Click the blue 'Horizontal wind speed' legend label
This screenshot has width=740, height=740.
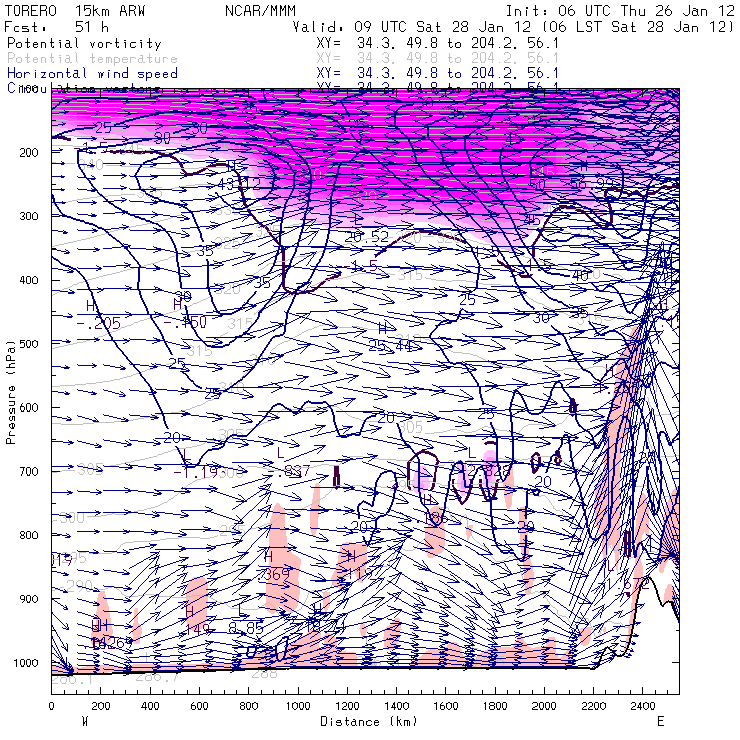coord(92,74)
